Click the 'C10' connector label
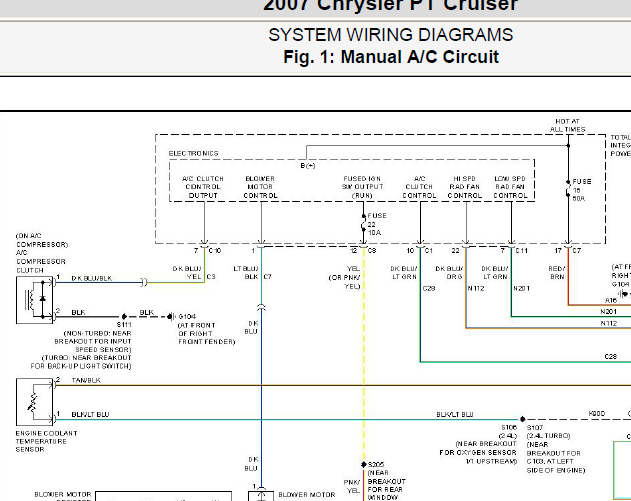This screenshot has width=631, height=501. click(x=215, y=251)
